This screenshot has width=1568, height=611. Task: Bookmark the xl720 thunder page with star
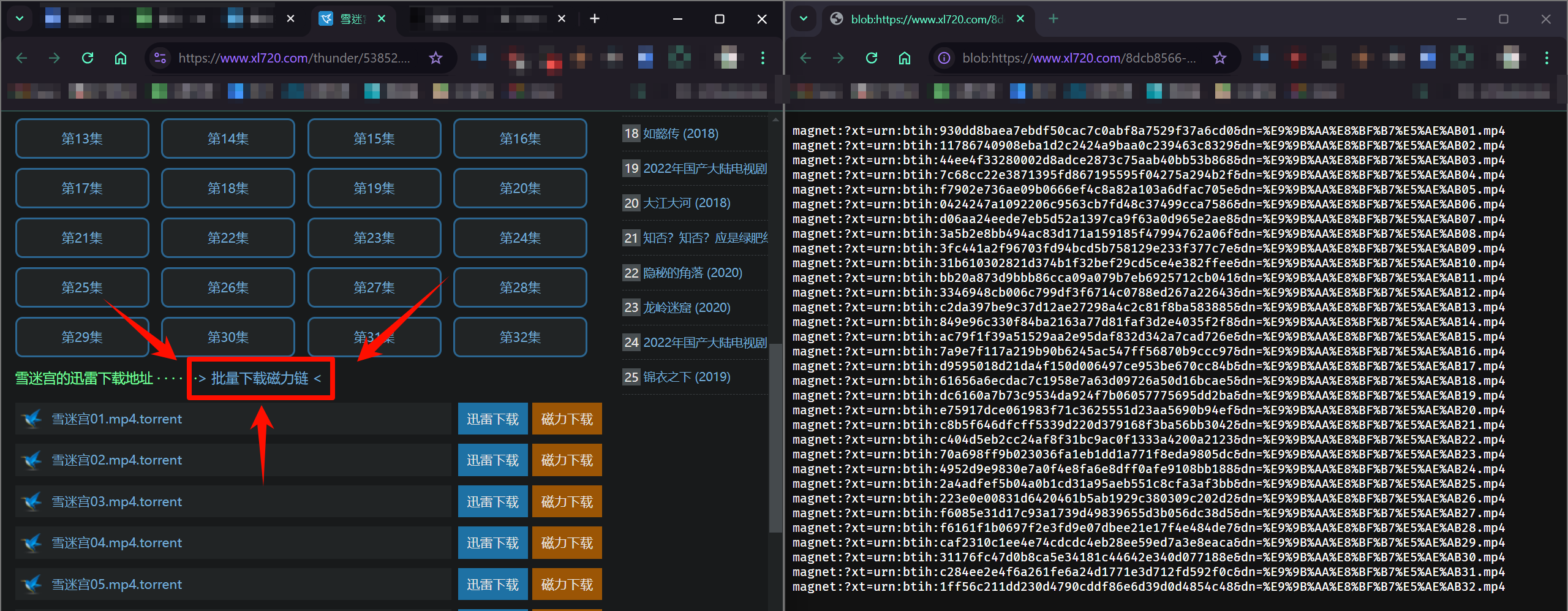pos(435,58)
